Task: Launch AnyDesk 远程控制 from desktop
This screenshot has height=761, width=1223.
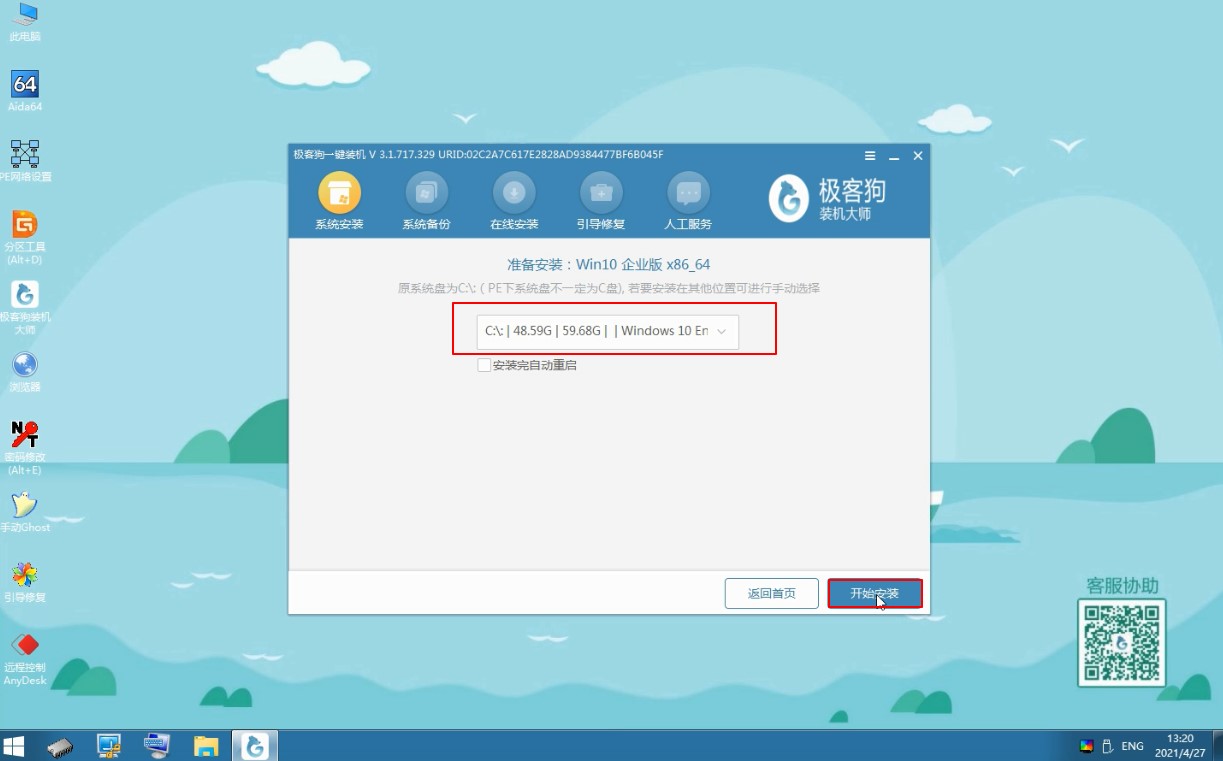Action: pyautogui.click(x=24, y=650)
